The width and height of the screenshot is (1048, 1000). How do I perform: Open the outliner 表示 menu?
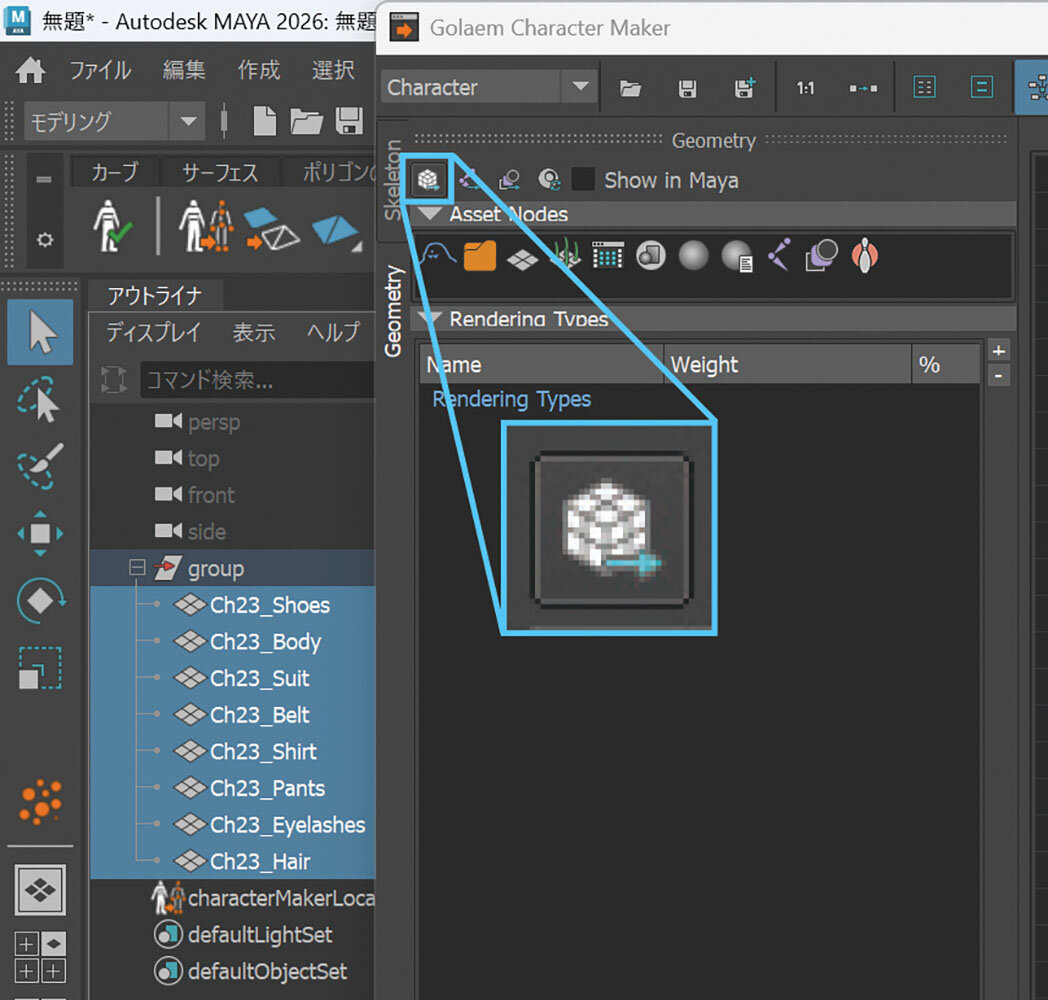coord(253,332)
